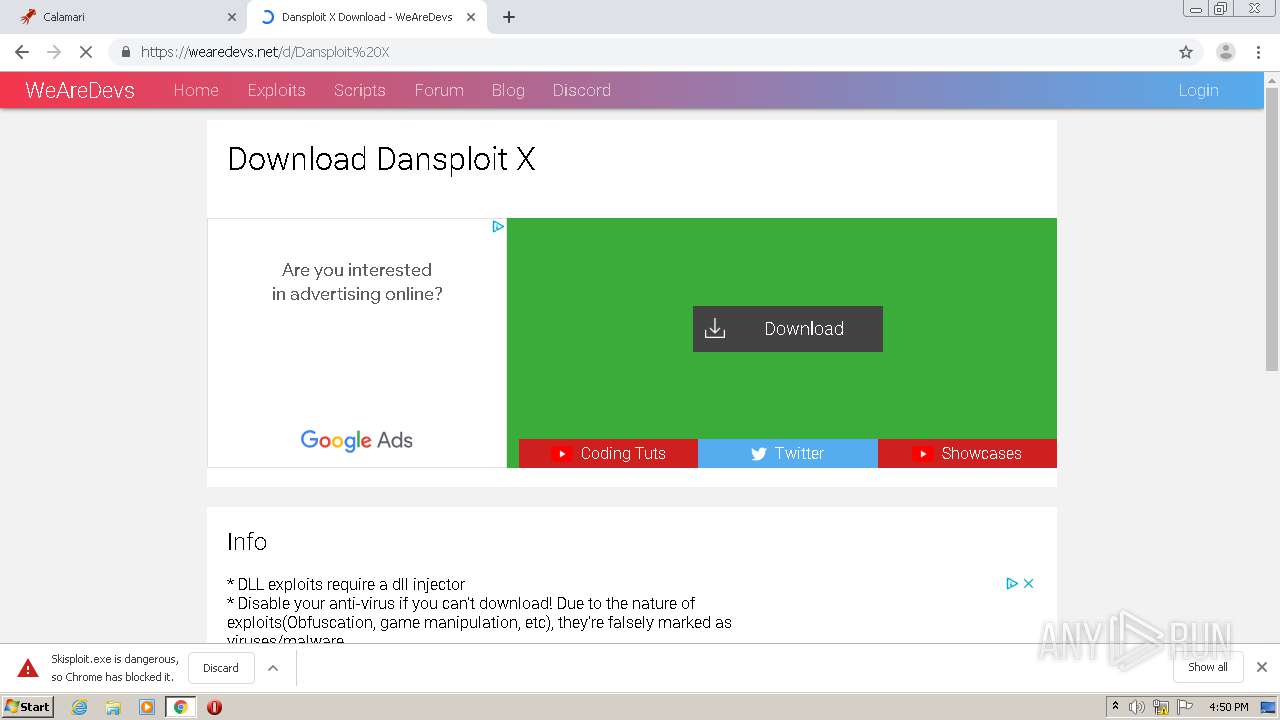Open the Windows Start button
Viewport: 1280px width, 720px height.
(x=28, y=707)
